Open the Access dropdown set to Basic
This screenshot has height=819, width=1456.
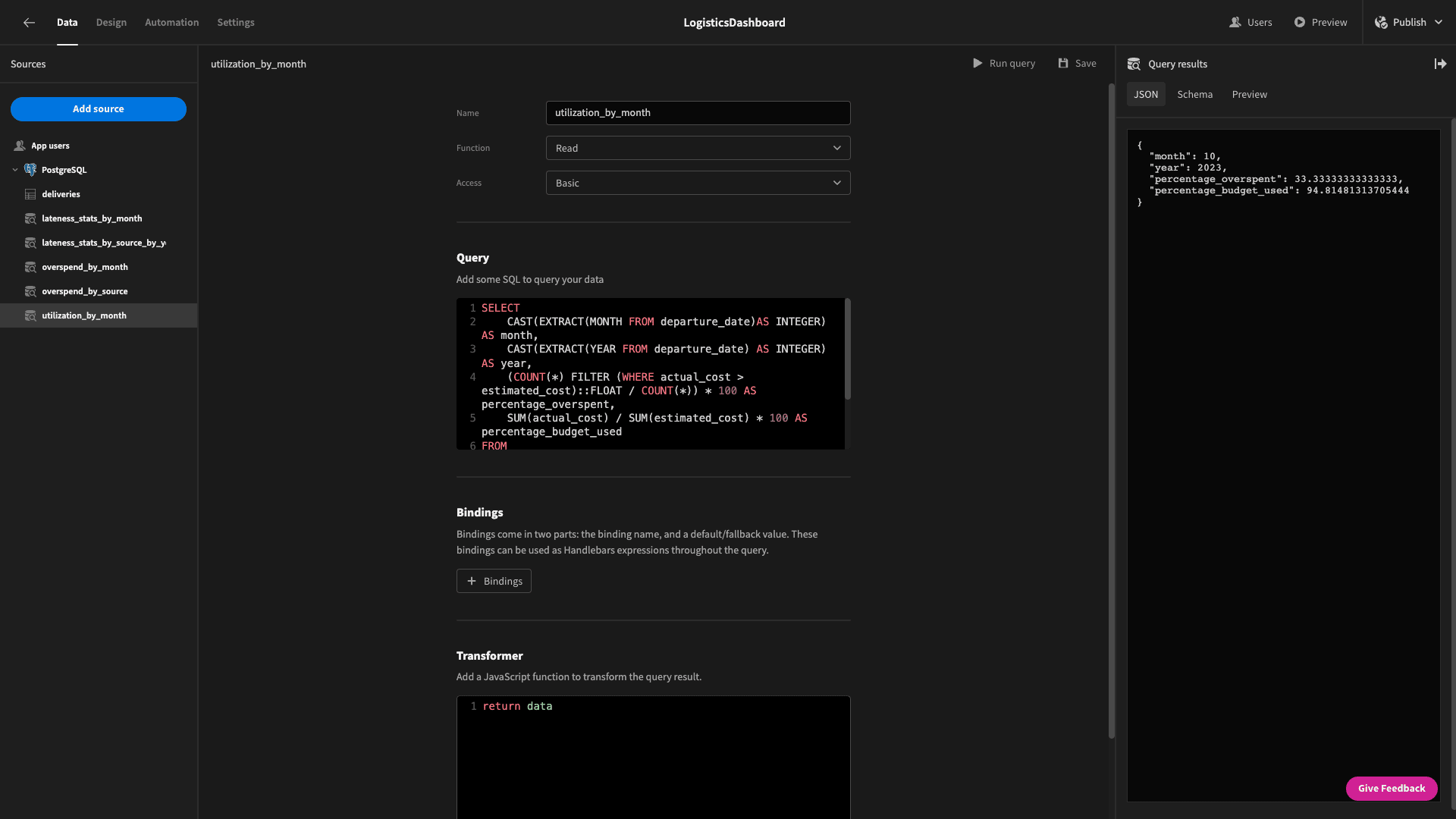point(698,184)
